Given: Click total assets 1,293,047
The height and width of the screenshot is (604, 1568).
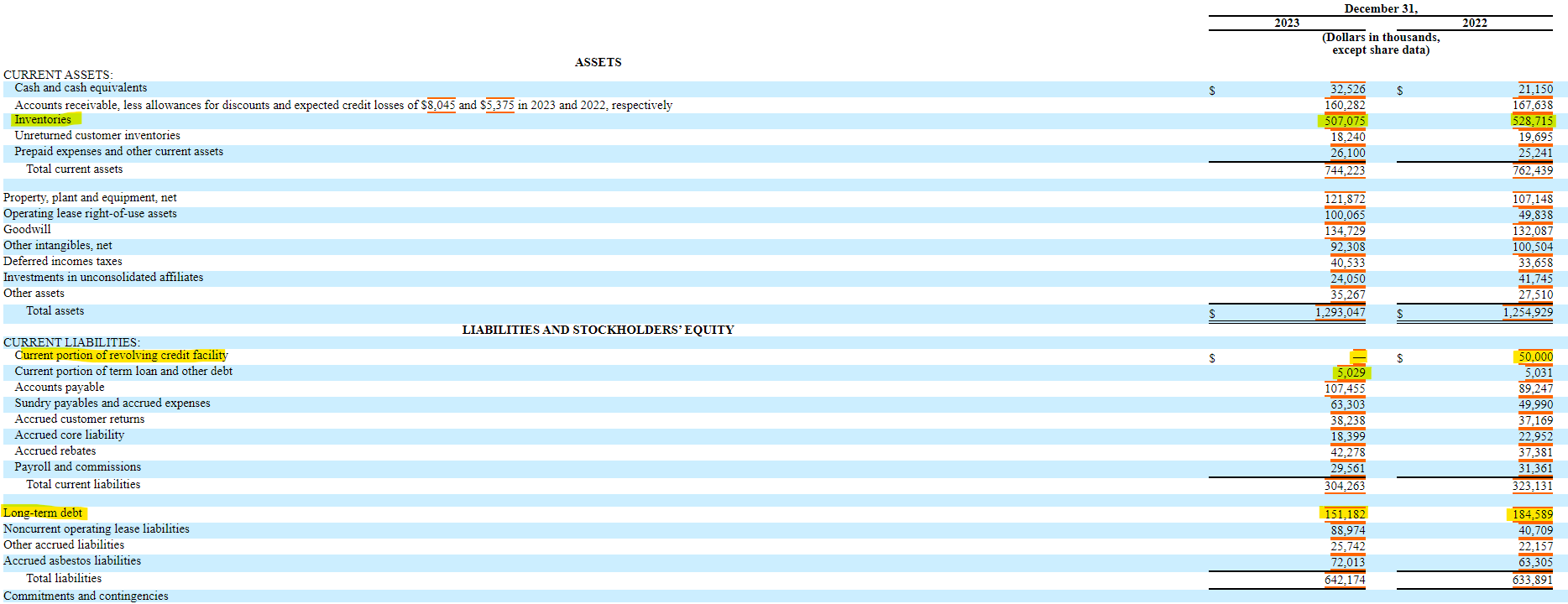Looking at the screenshot, I should pyautogui.click(x=1340, y=312).
